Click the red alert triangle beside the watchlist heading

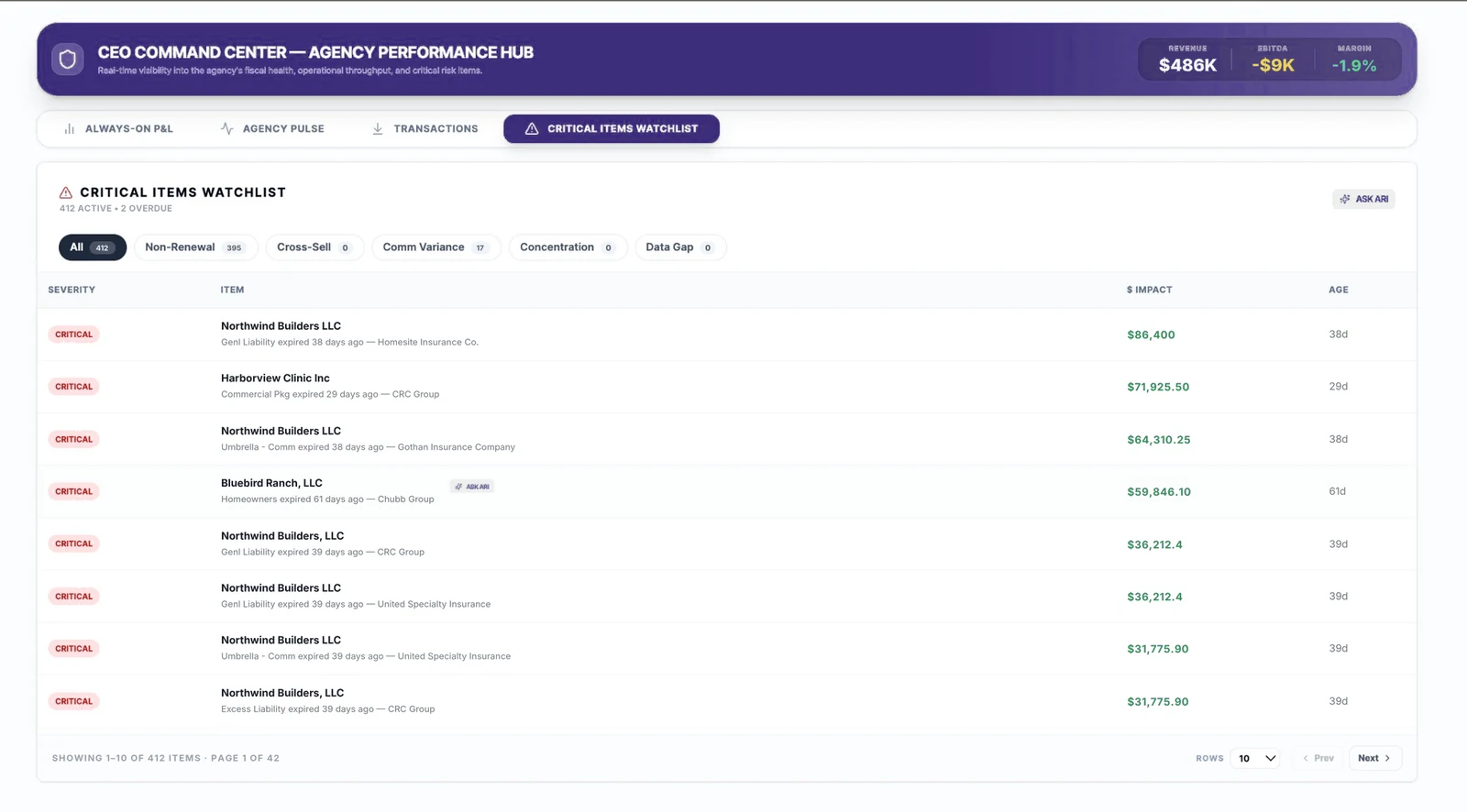click(66, 192)
